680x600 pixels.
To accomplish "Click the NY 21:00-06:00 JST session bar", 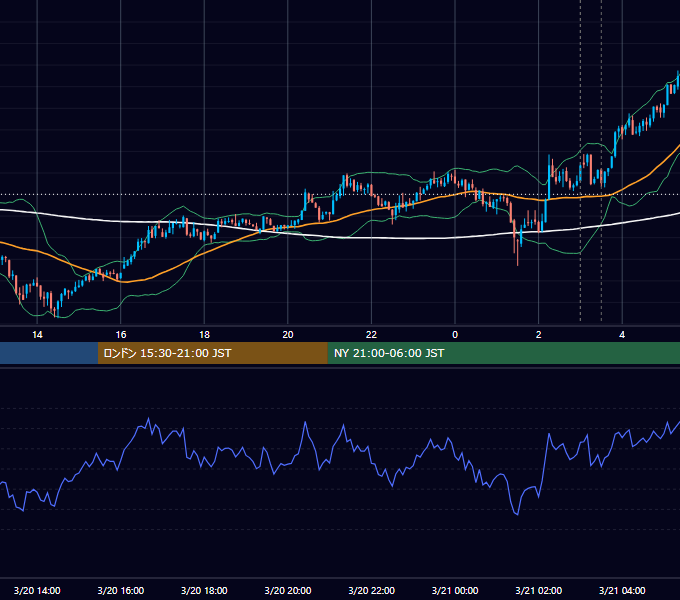I will [x=503, y=353].
